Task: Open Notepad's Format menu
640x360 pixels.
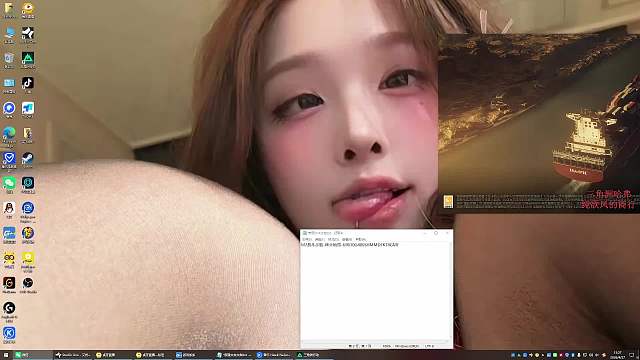Action: 333,239
